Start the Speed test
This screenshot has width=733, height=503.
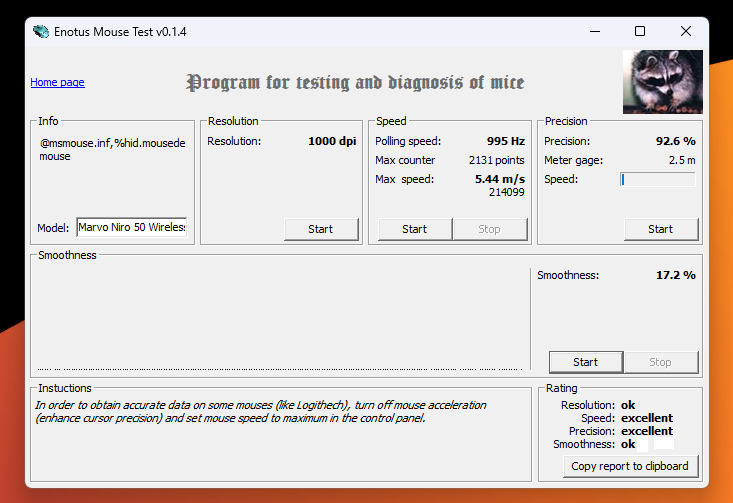[x=414, y=229]
